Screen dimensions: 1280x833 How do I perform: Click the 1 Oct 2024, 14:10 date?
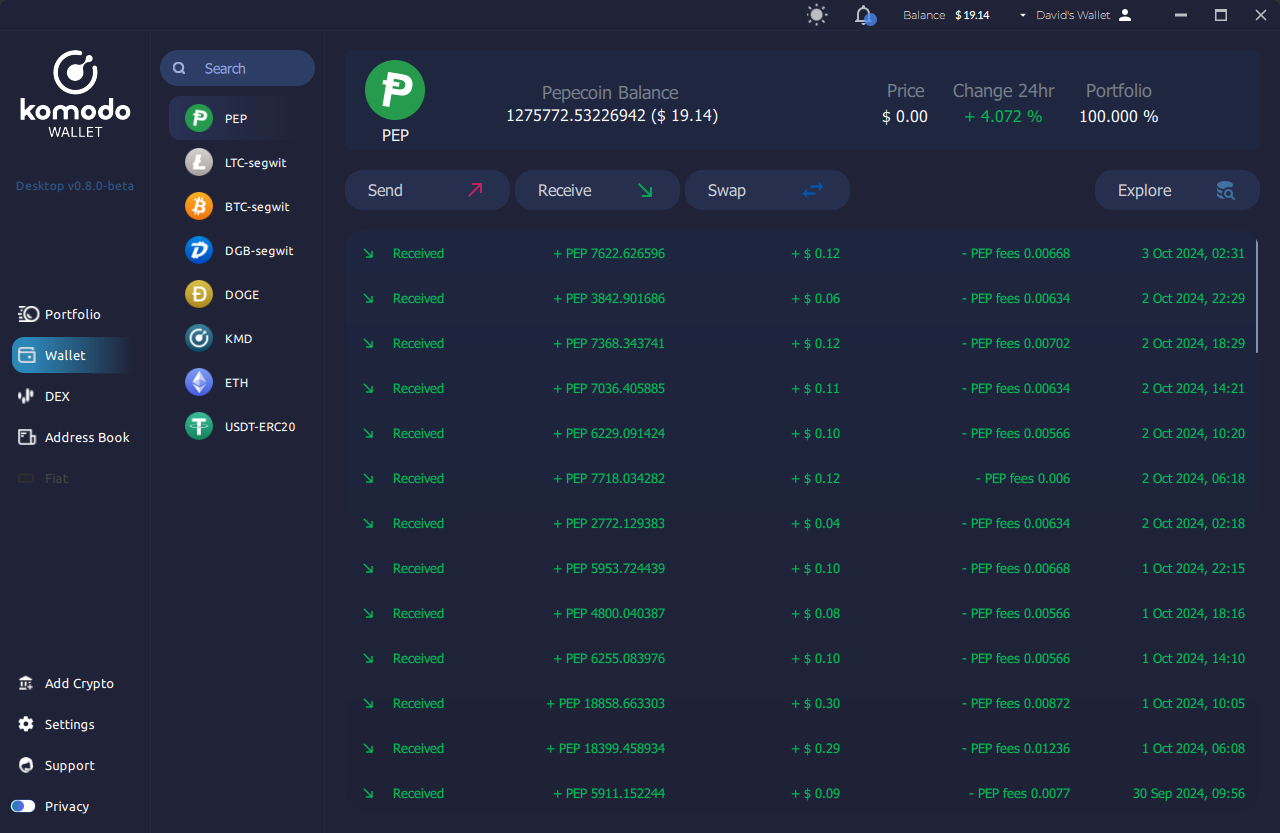pyautogui.click(x=1194, y=658)
